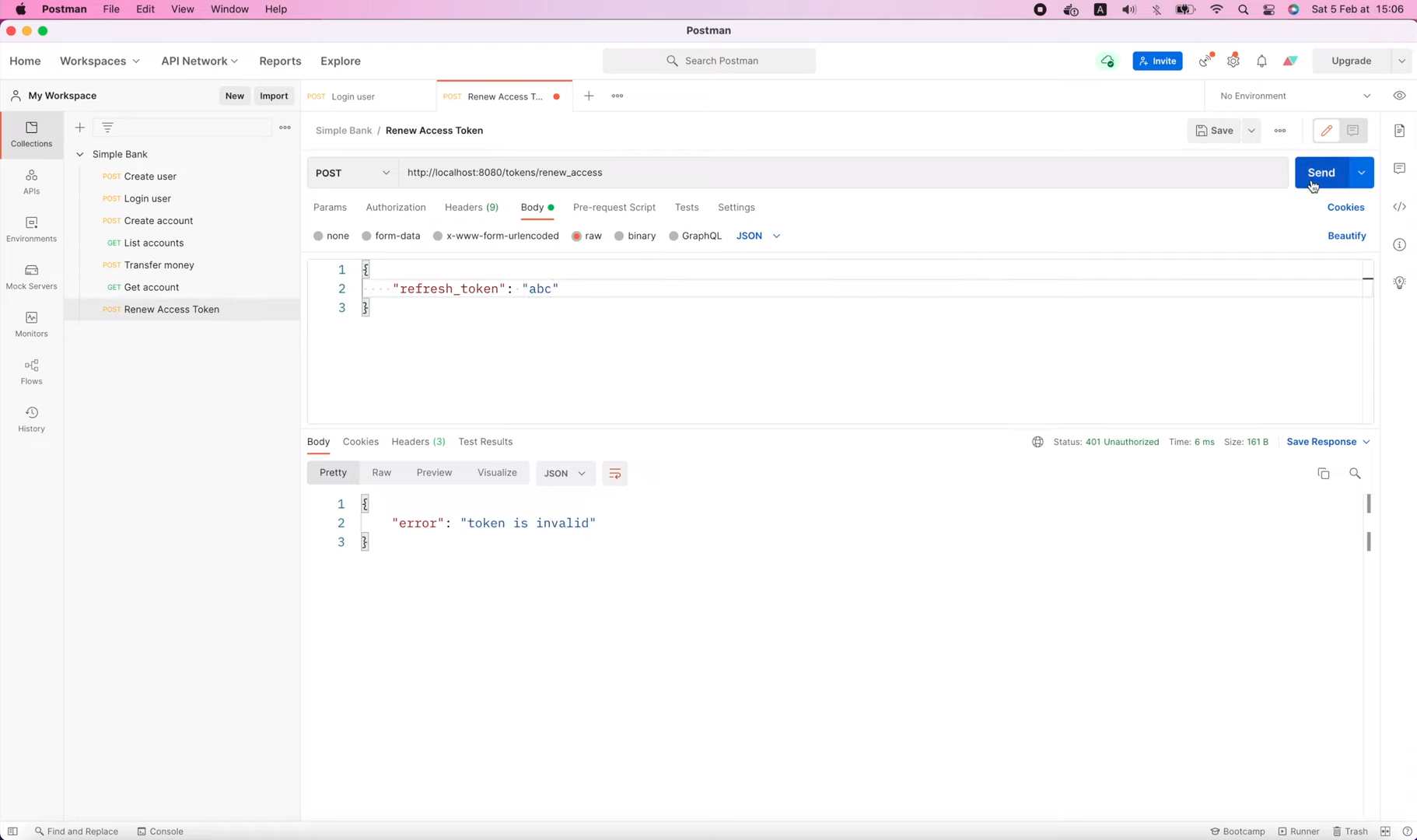Screen dimensions: 1417x840
Task: Open the Send button dropdown arrow
Action: tap(1361, 173)
